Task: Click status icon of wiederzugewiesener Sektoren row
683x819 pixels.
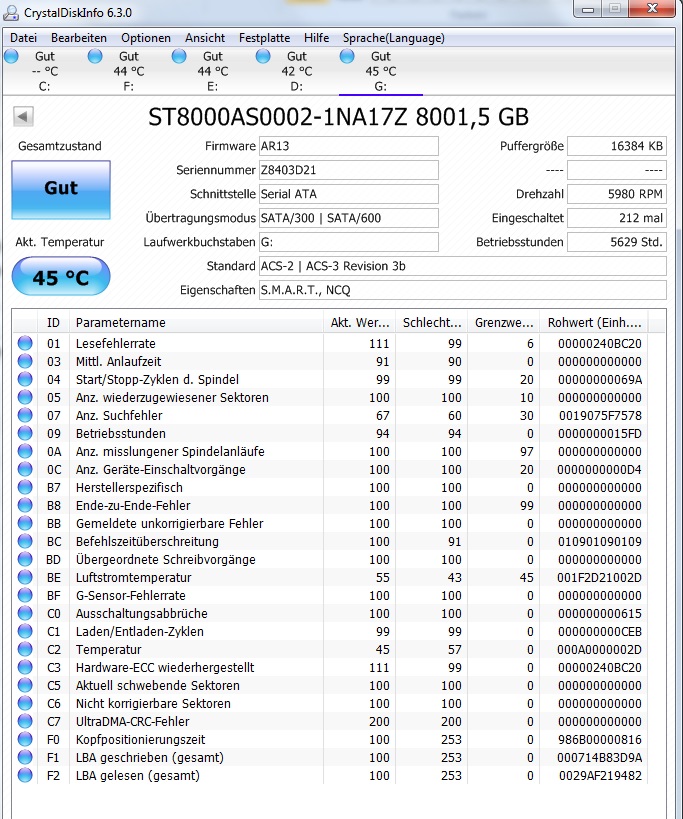Action: pyautogui.click(x=25, y=397)
